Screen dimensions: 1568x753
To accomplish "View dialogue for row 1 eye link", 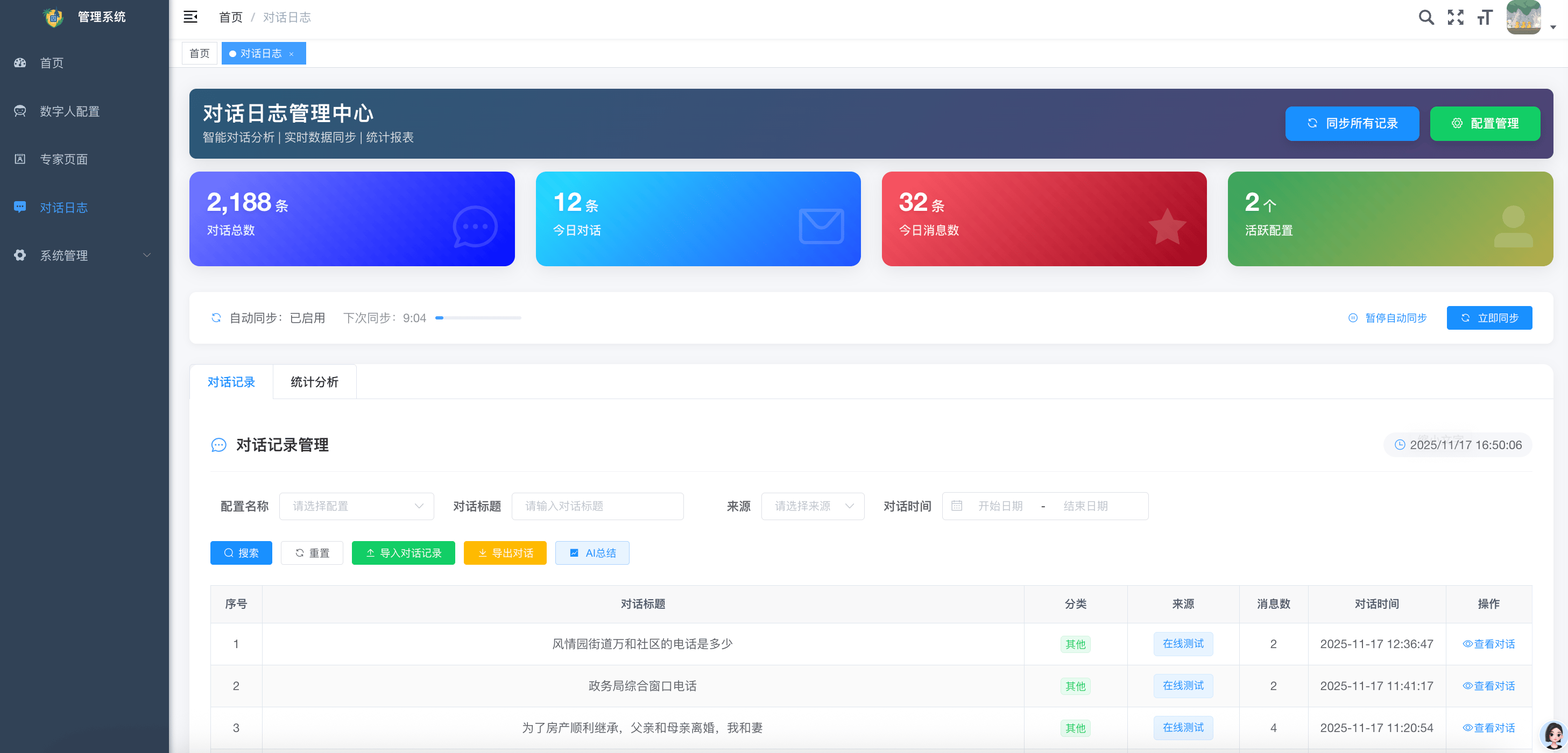I will click(1489, 644).
